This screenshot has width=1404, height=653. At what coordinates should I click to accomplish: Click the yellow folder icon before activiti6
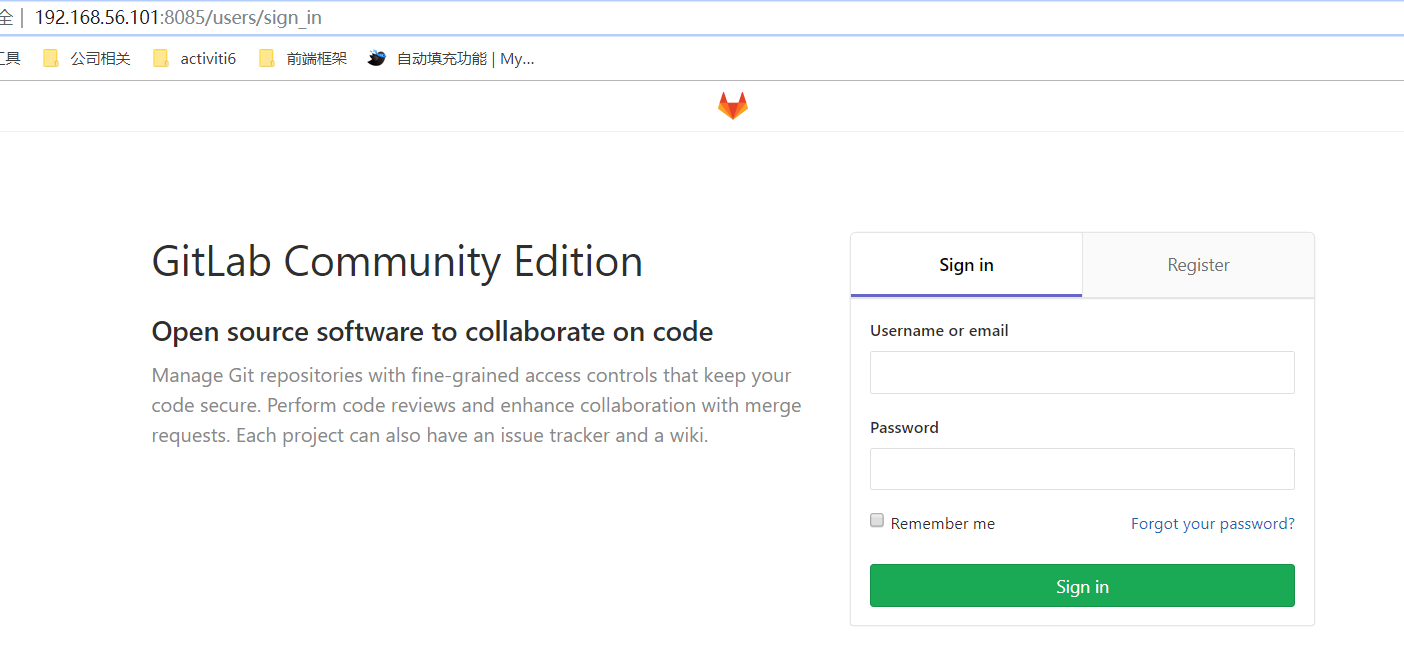[x=161, y=58]
